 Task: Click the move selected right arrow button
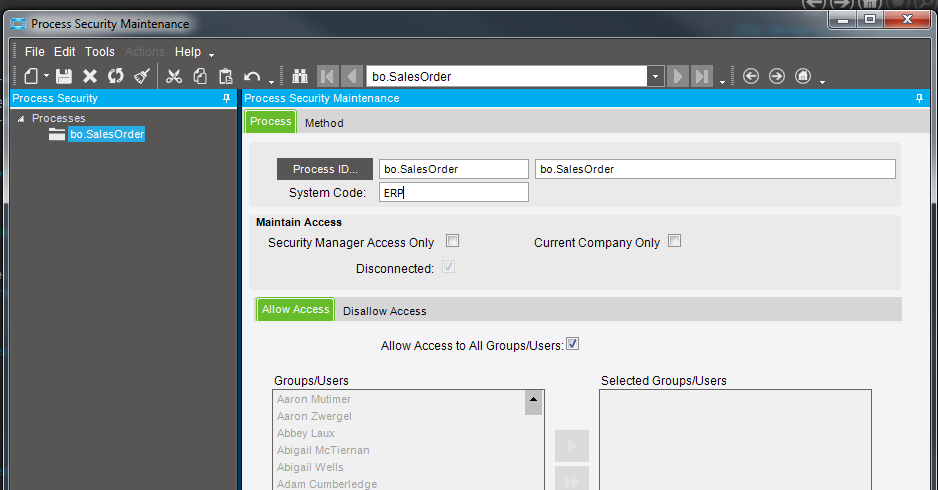572,446
